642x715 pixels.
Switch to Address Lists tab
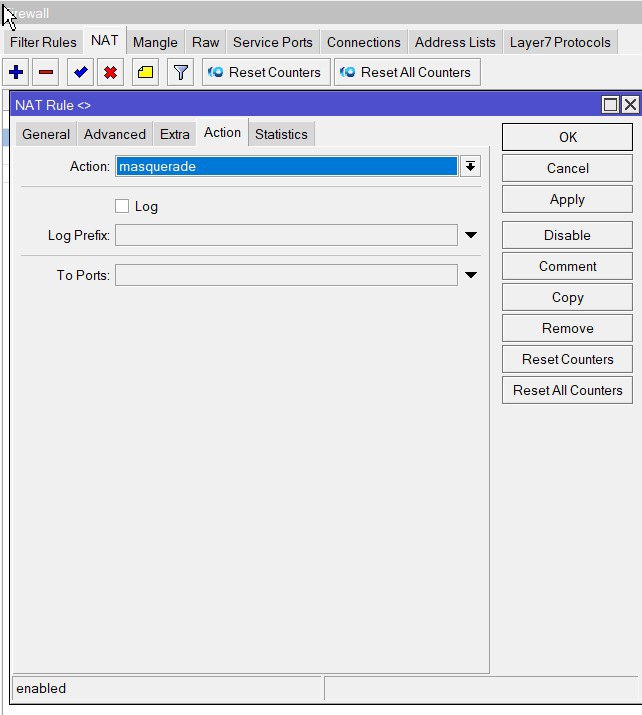point(455,42)
